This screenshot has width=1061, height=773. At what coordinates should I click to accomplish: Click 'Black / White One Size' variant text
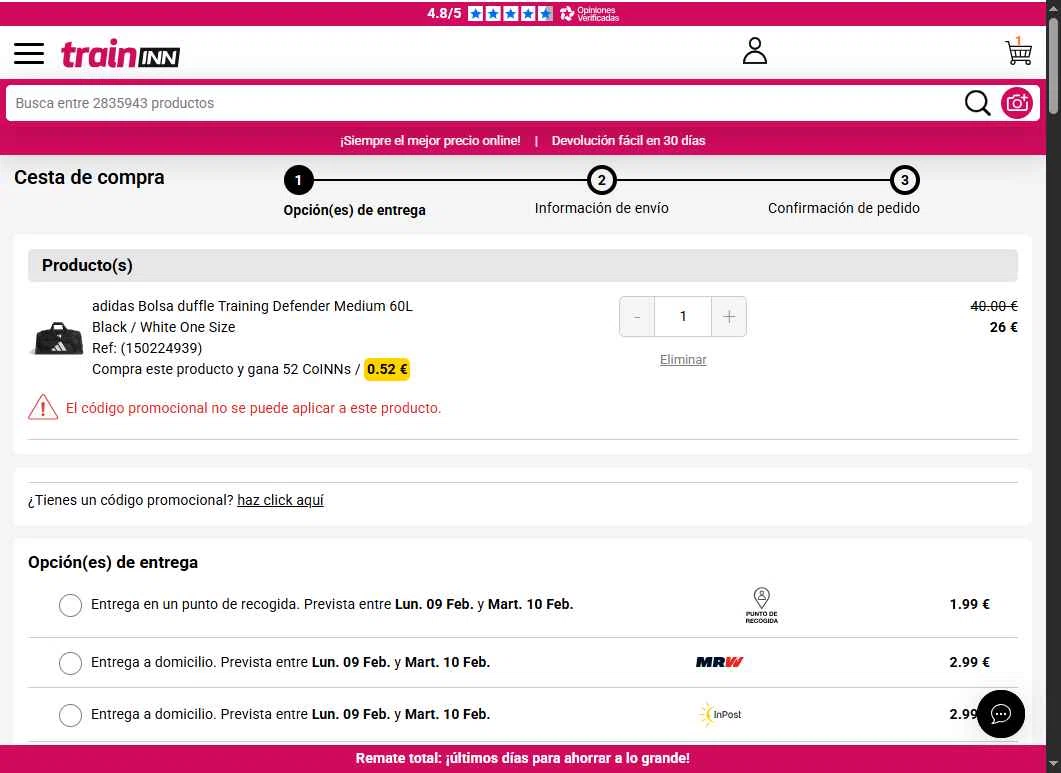[164, 327]
